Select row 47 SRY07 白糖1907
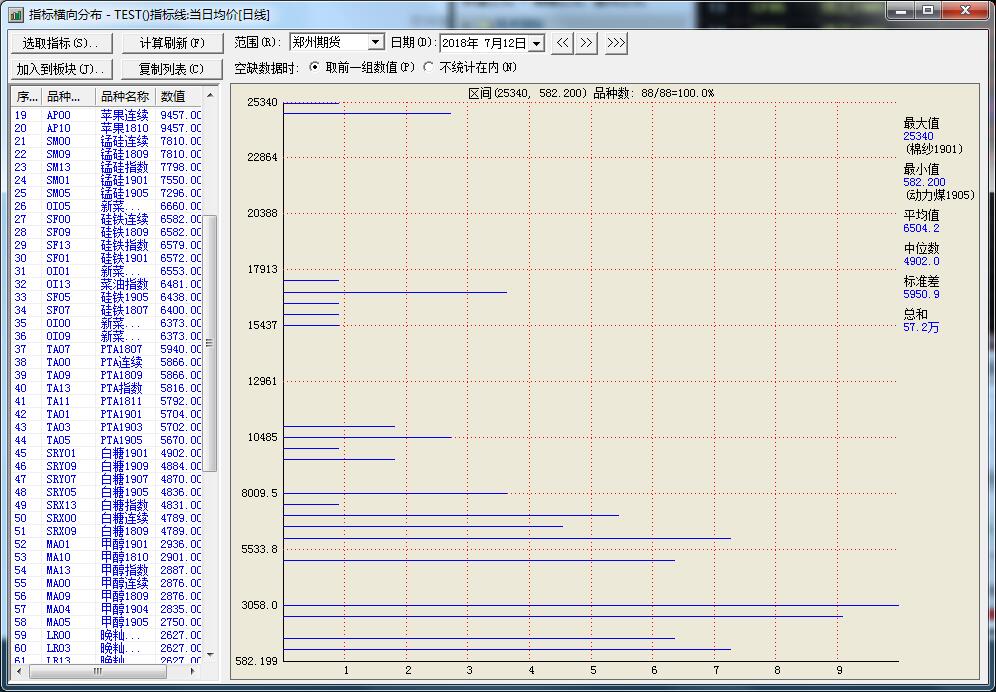Viewport: 996px width, 692px height. 107,479
